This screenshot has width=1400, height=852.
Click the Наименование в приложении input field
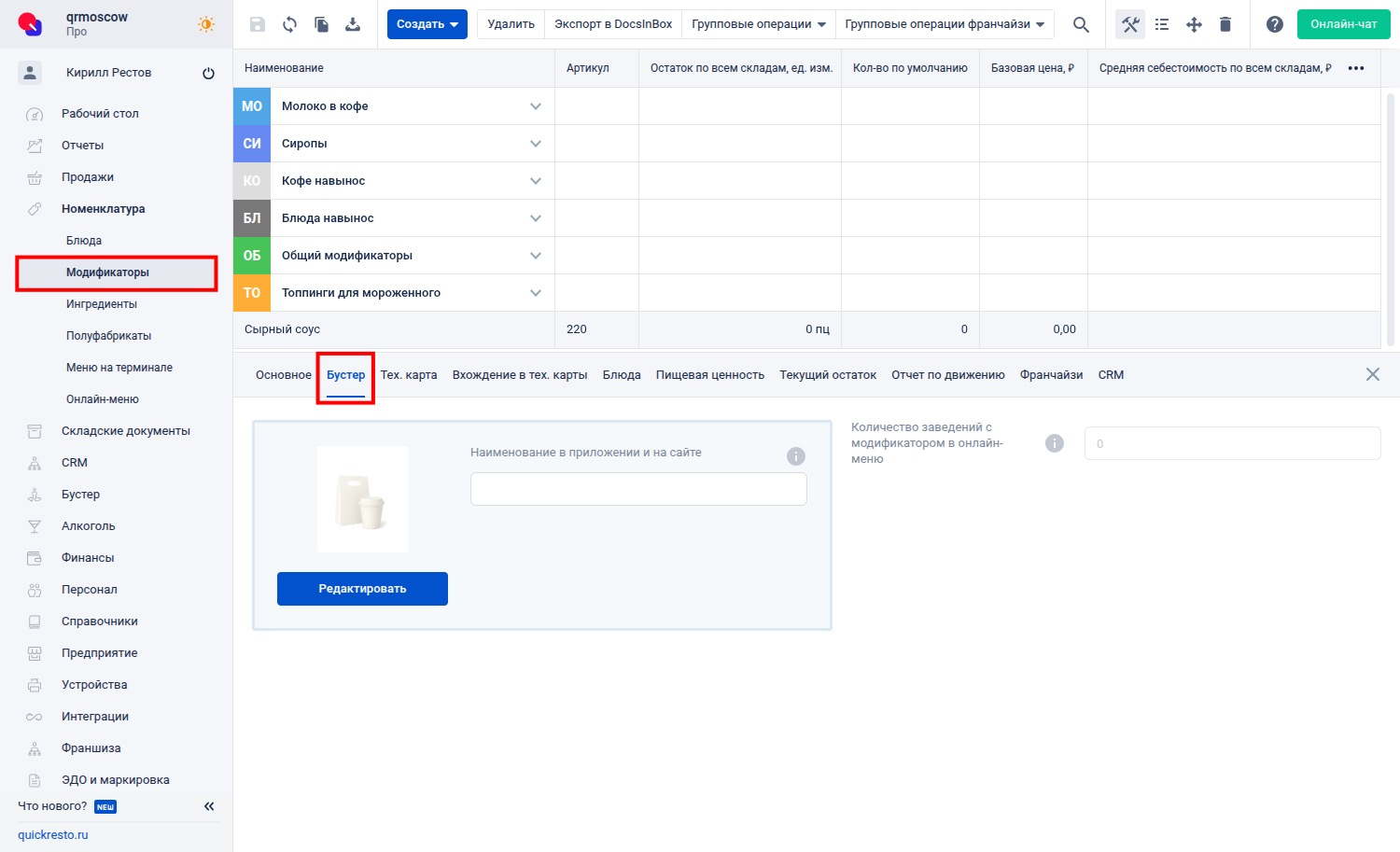pyautogui.click(x=638, y=489)
